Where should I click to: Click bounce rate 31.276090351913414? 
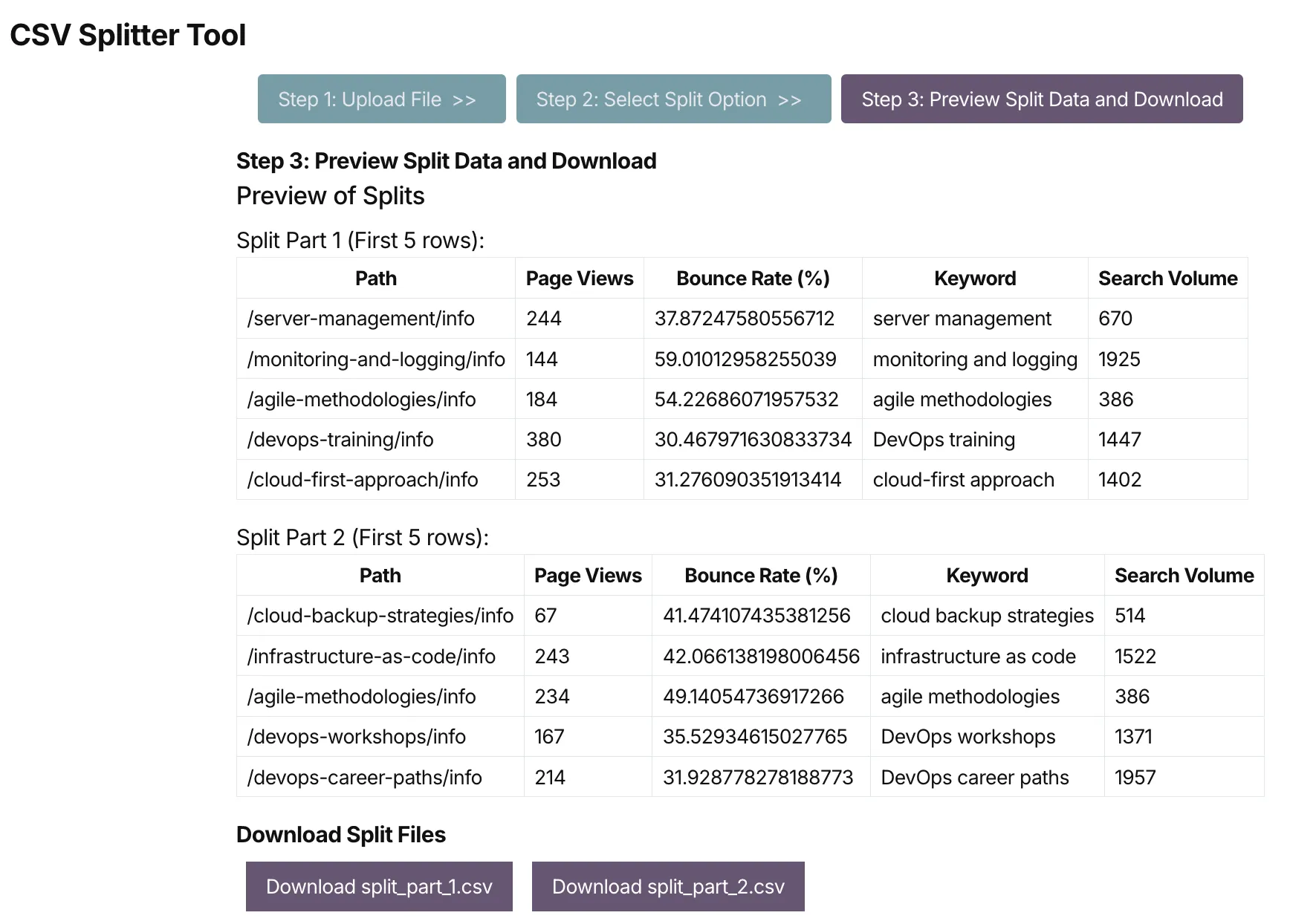(x=753, y=480)
